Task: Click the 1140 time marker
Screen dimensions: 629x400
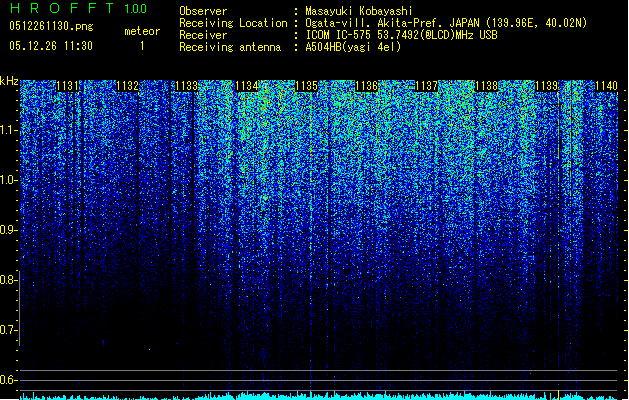Action: point(607,86)
